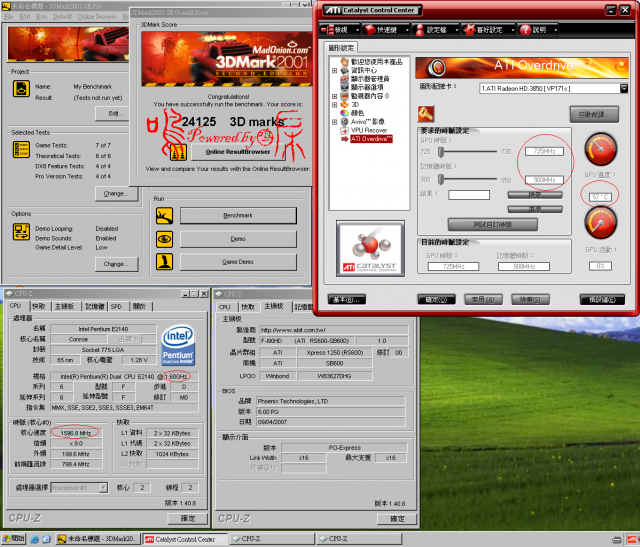Click the 24125 3D marks score text

(x=233, y=122)
